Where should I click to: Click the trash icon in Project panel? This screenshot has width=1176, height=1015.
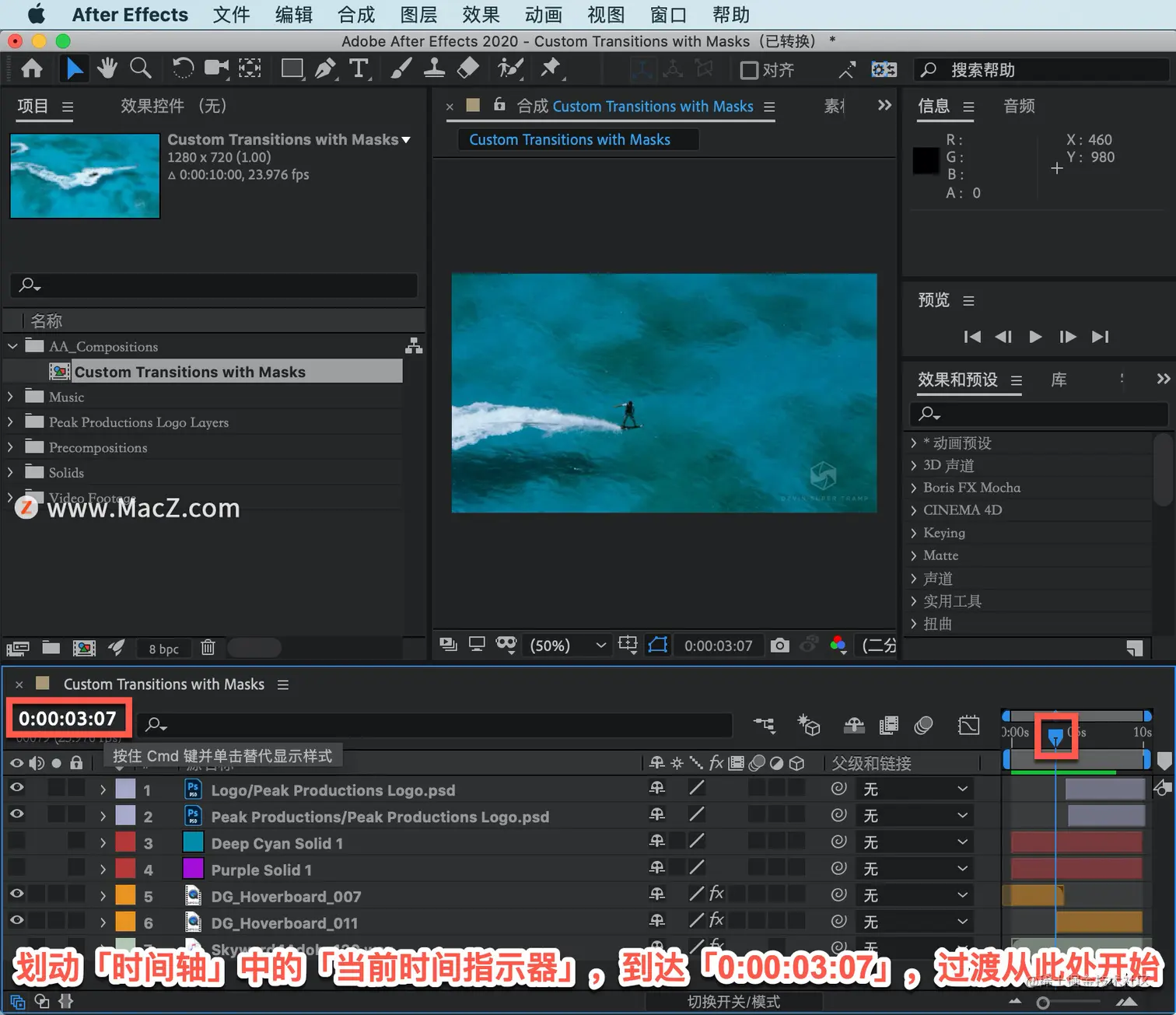(x=208, y=647)
